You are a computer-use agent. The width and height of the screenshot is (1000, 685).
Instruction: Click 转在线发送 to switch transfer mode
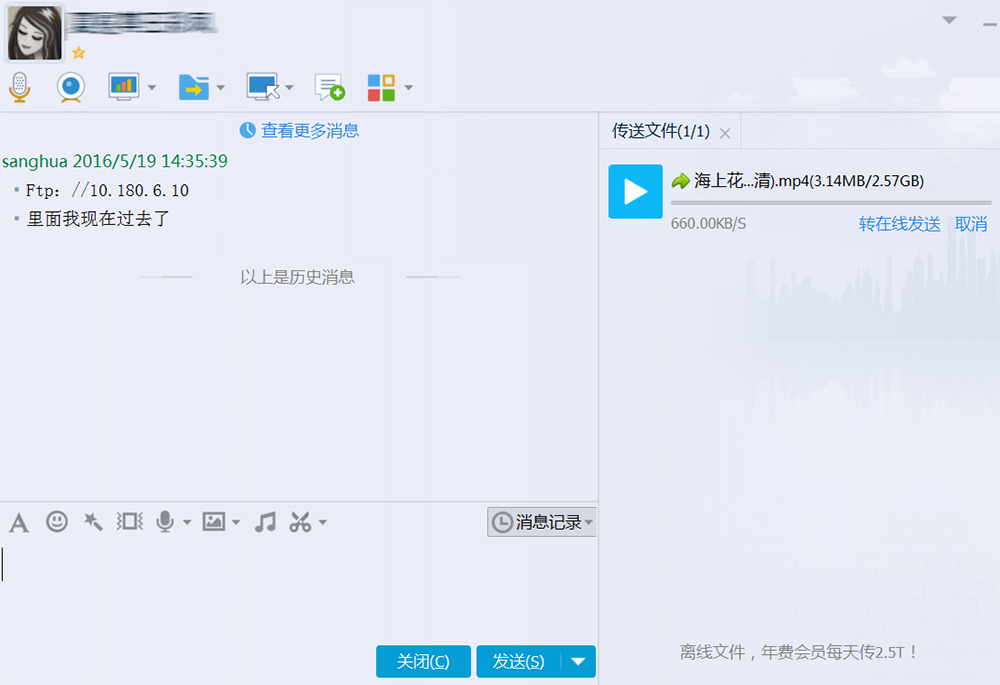[898, 225]
